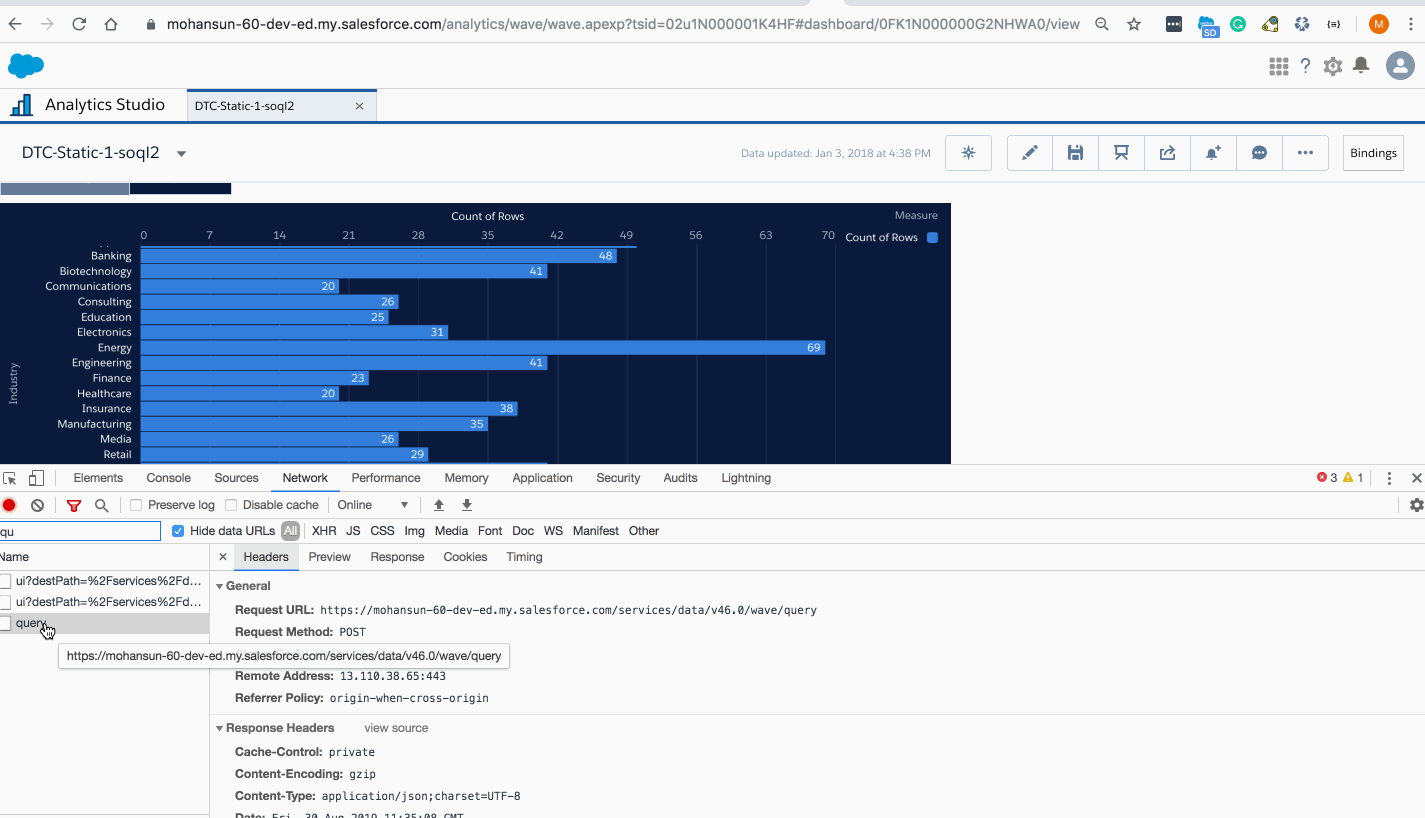Viewport: 1425px width, 818px height.
Task: Uncheck Hide data URLs checkbox
Action: pyautogui.click(x=178, y=531)
